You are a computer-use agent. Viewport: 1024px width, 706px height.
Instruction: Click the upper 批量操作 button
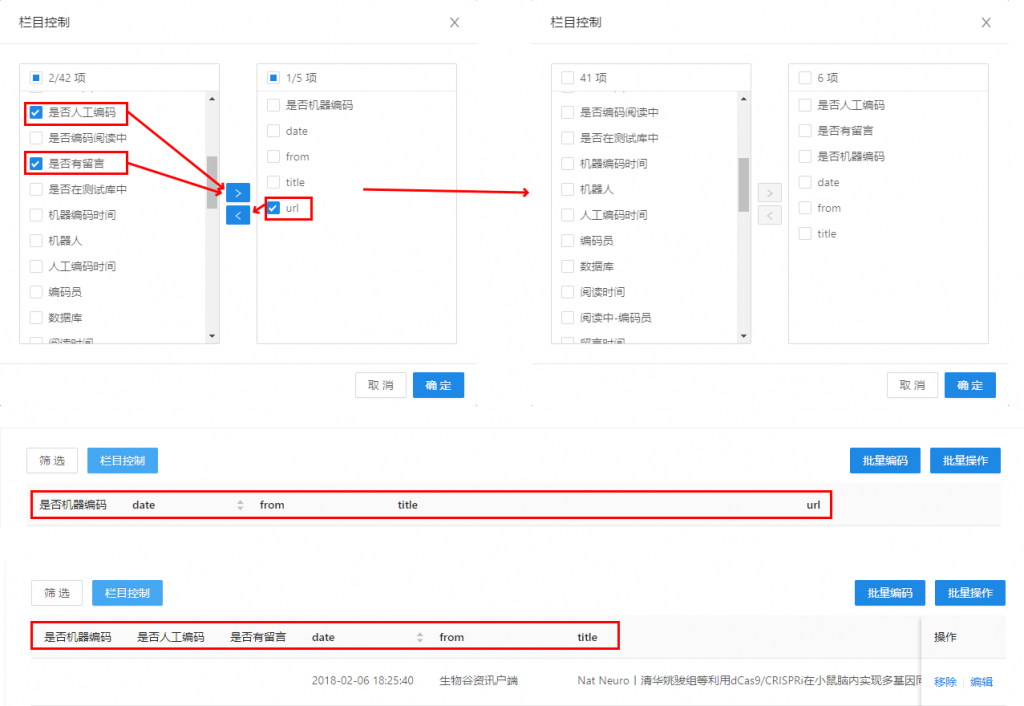[x=965, y=461]
